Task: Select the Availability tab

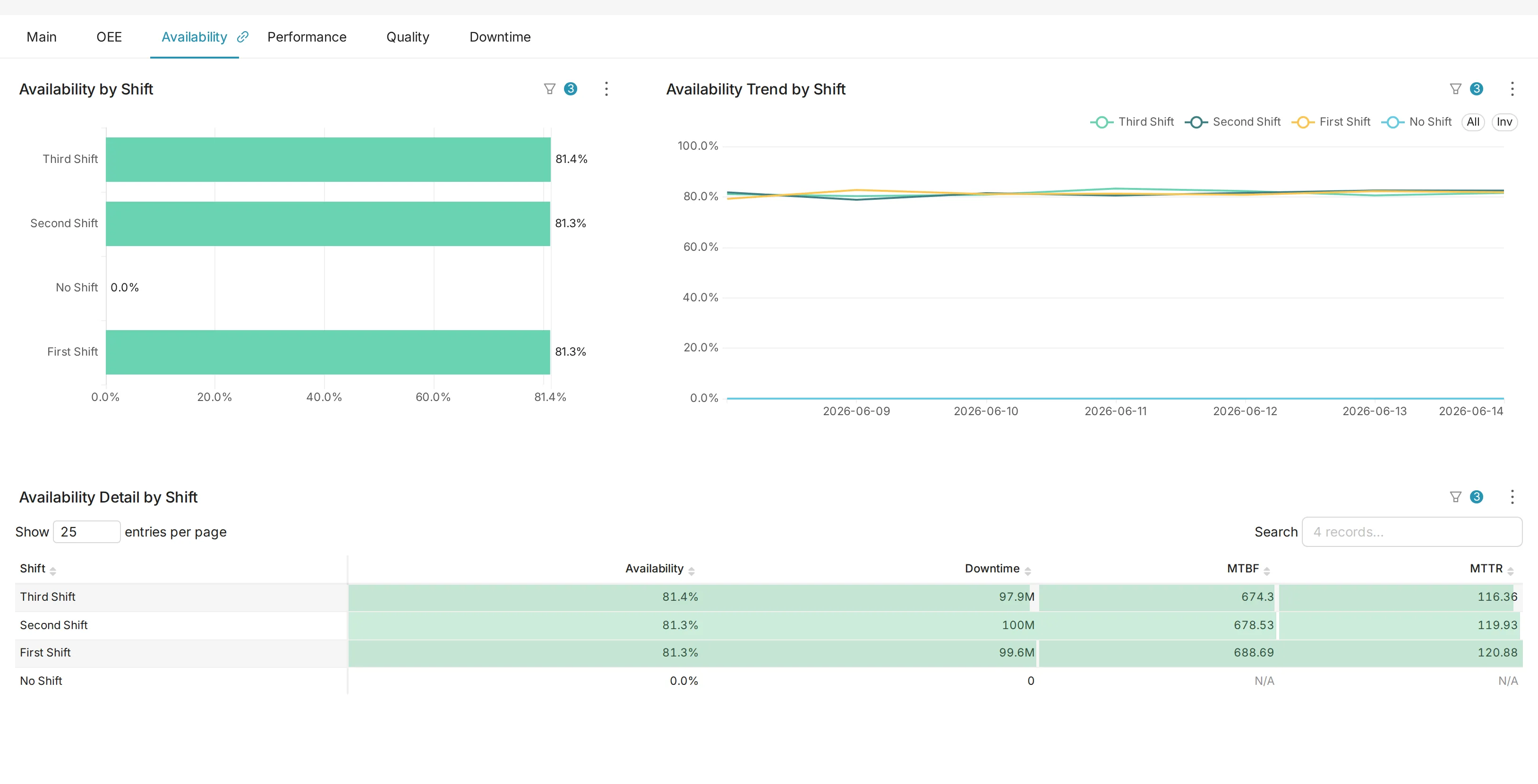Action: pos(194,37)
